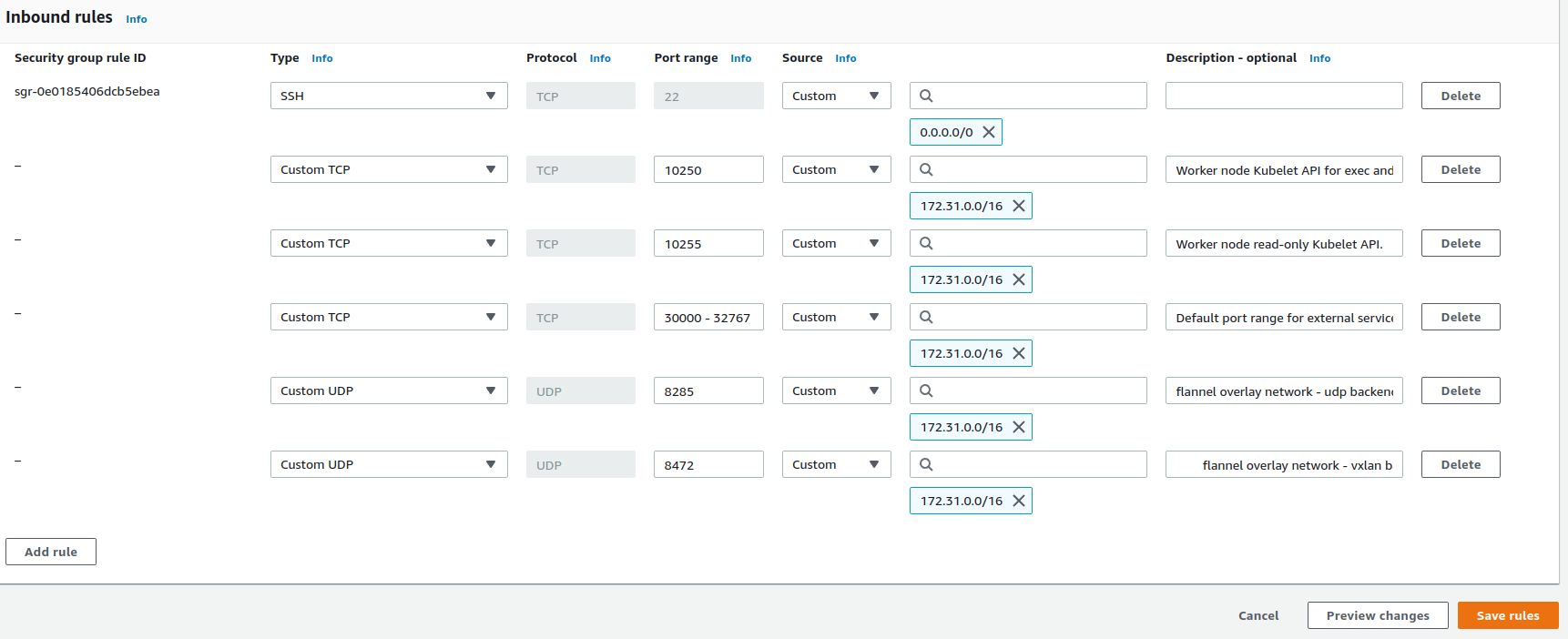
Task: Open Info link next to Type column
Action: click(x=322, y=58)
